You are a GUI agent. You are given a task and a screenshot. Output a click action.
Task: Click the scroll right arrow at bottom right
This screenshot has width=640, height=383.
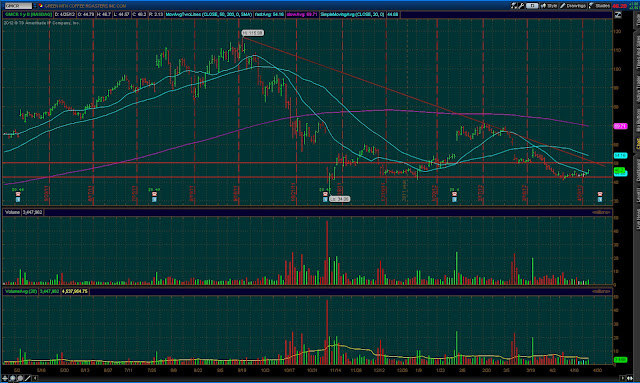click(622, 378)
